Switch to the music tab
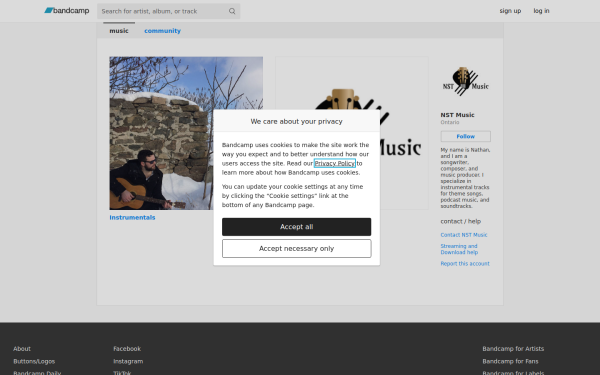This screenshot has width=600, height=375. [x=119, y=31]
